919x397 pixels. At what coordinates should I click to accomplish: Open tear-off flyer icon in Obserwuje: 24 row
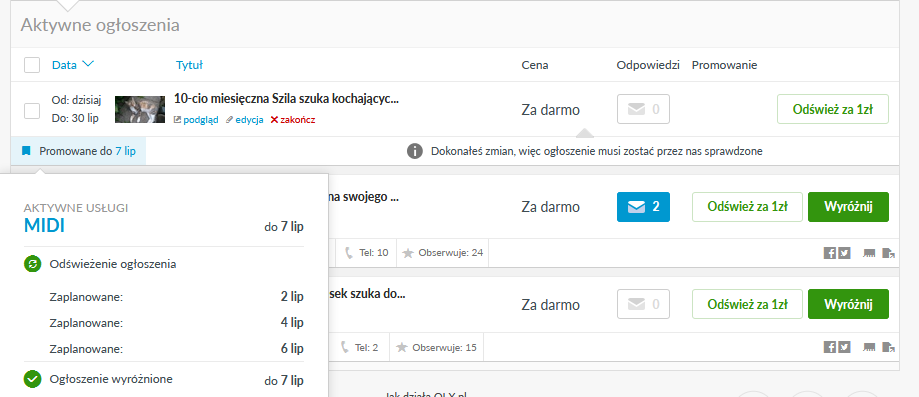(869, 253)
